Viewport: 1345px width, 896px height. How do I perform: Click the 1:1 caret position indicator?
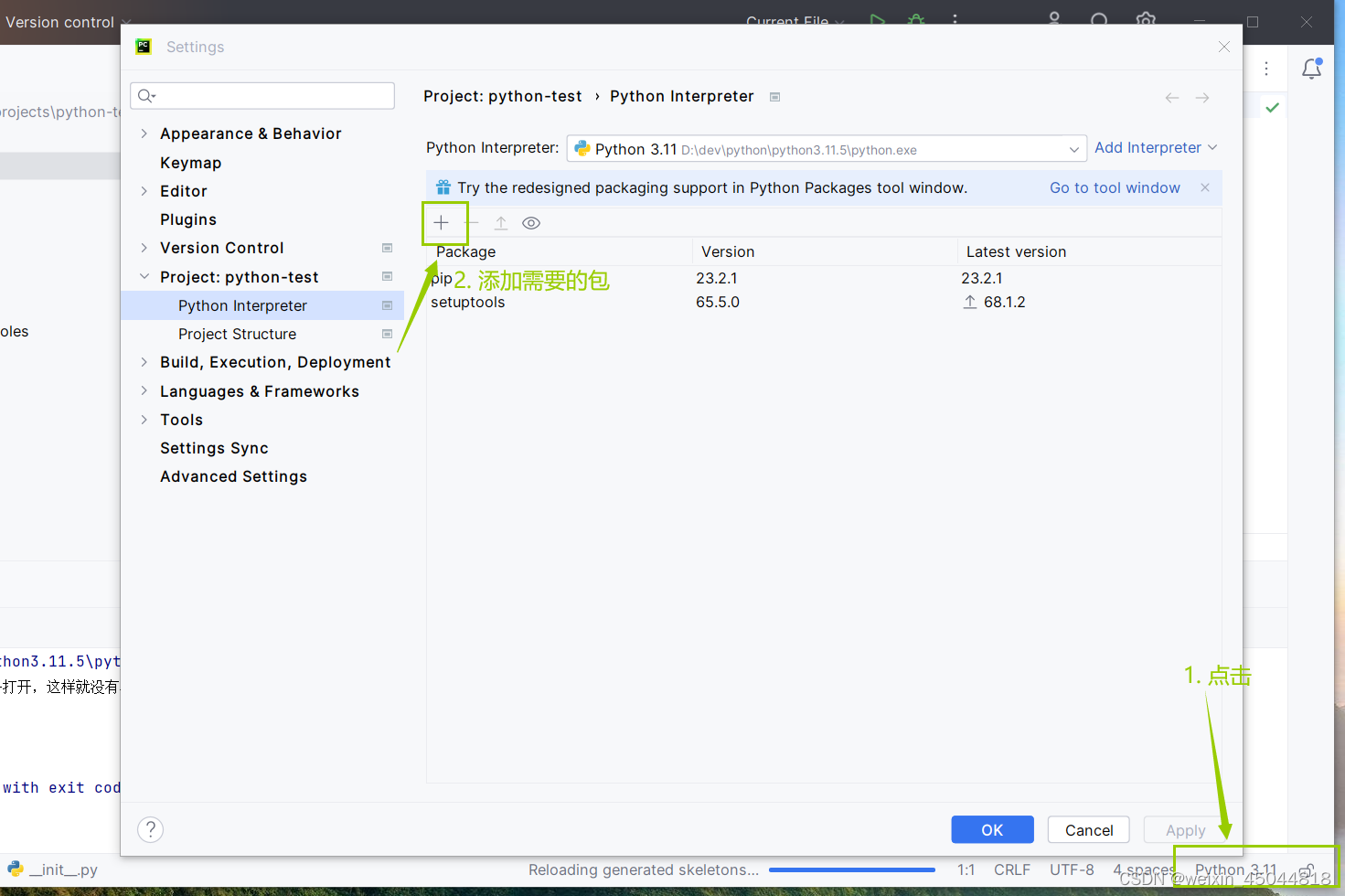click(966, 869)
